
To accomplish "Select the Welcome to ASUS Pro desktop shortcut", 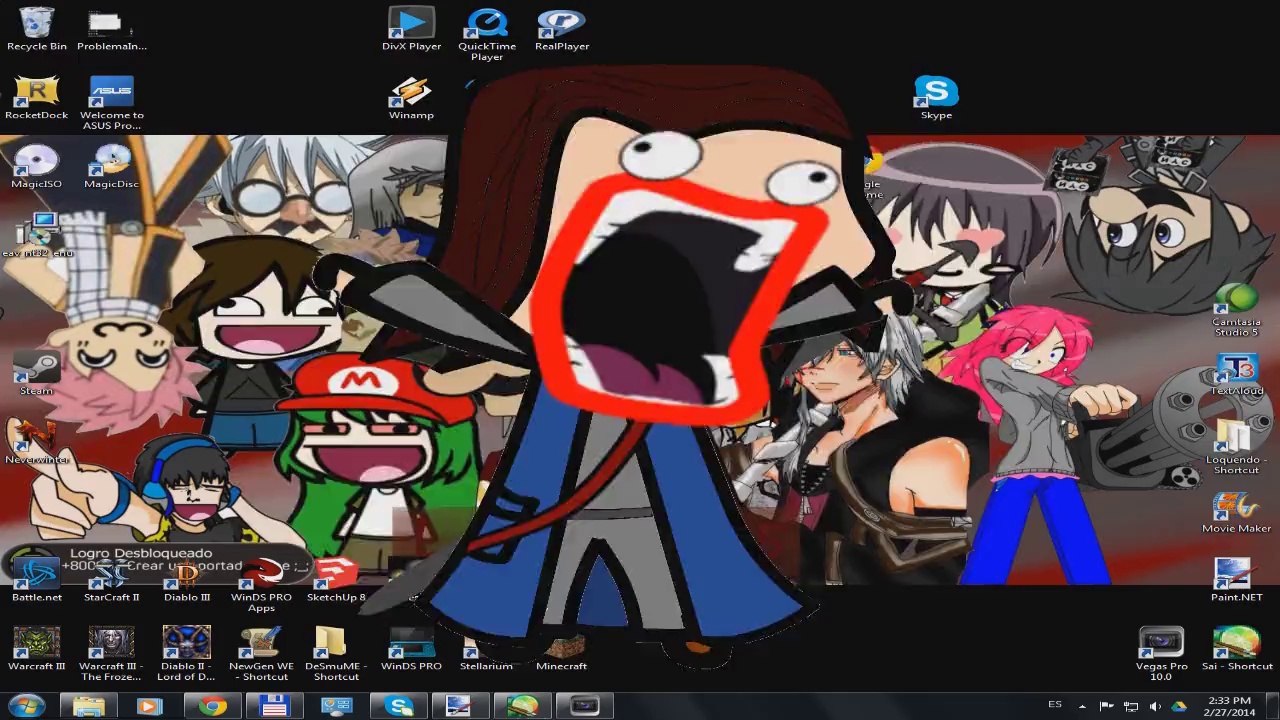I will 112,103.
